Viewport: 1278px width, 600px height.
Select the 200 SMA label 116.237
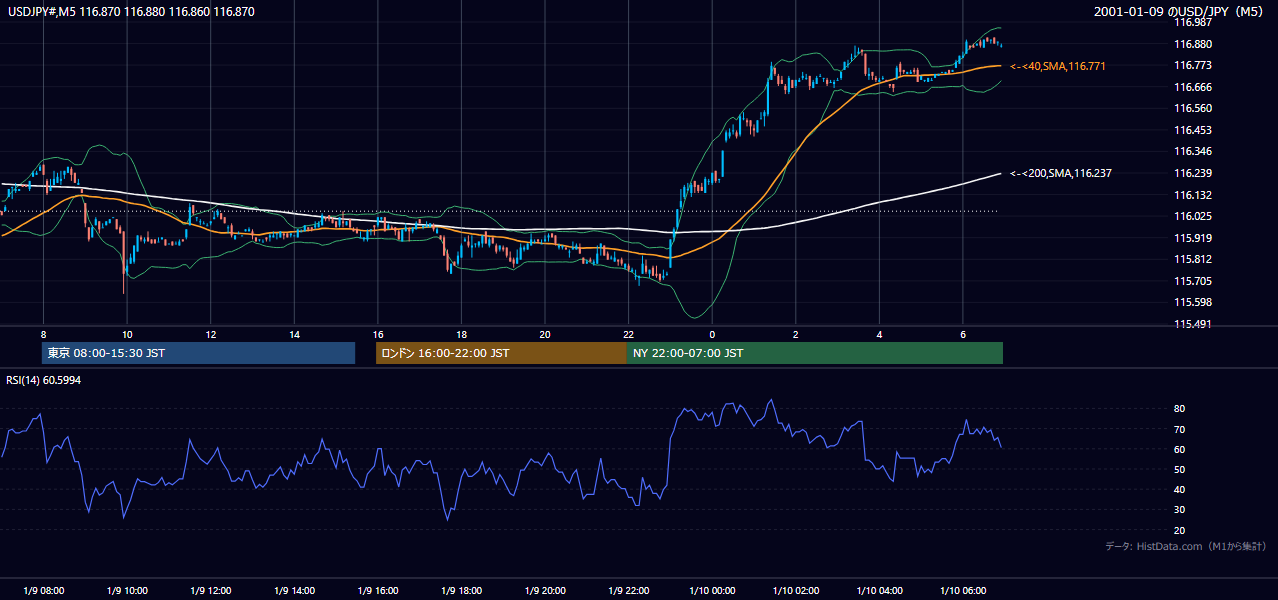click(1061, 173)
